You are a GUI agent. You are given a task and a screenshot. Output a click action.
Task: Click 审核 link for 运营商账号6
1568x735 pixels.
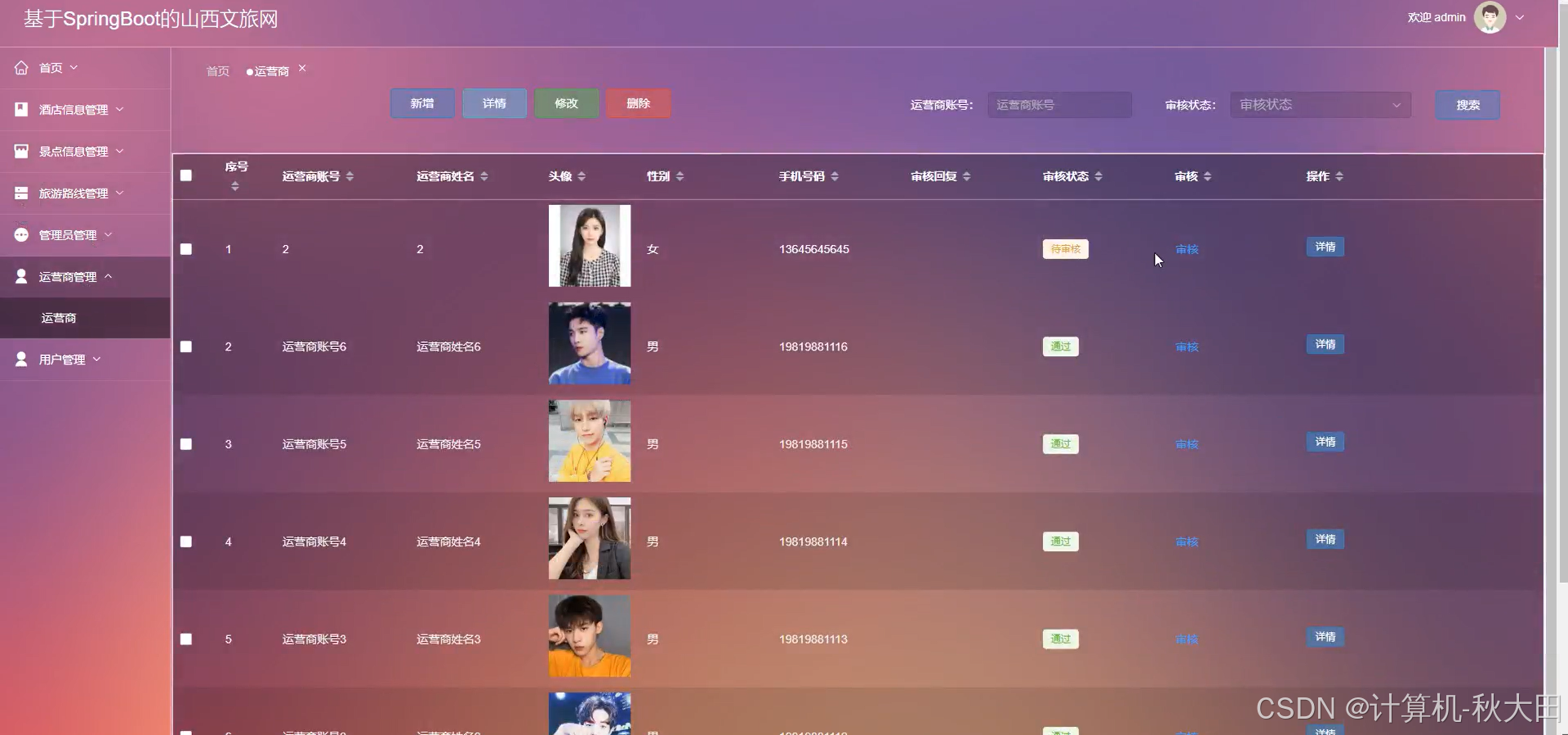[x=1187, y=346]
